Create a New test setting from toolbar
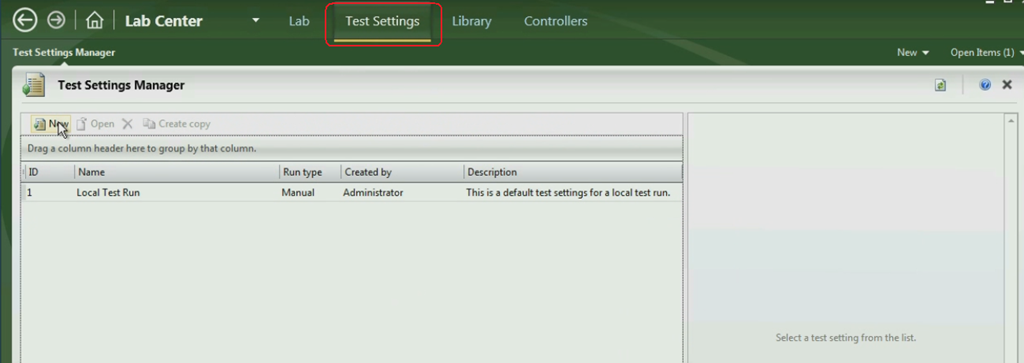Image resolution: width=1024 pixels, height=363 pixels. (x=51, y=123)
